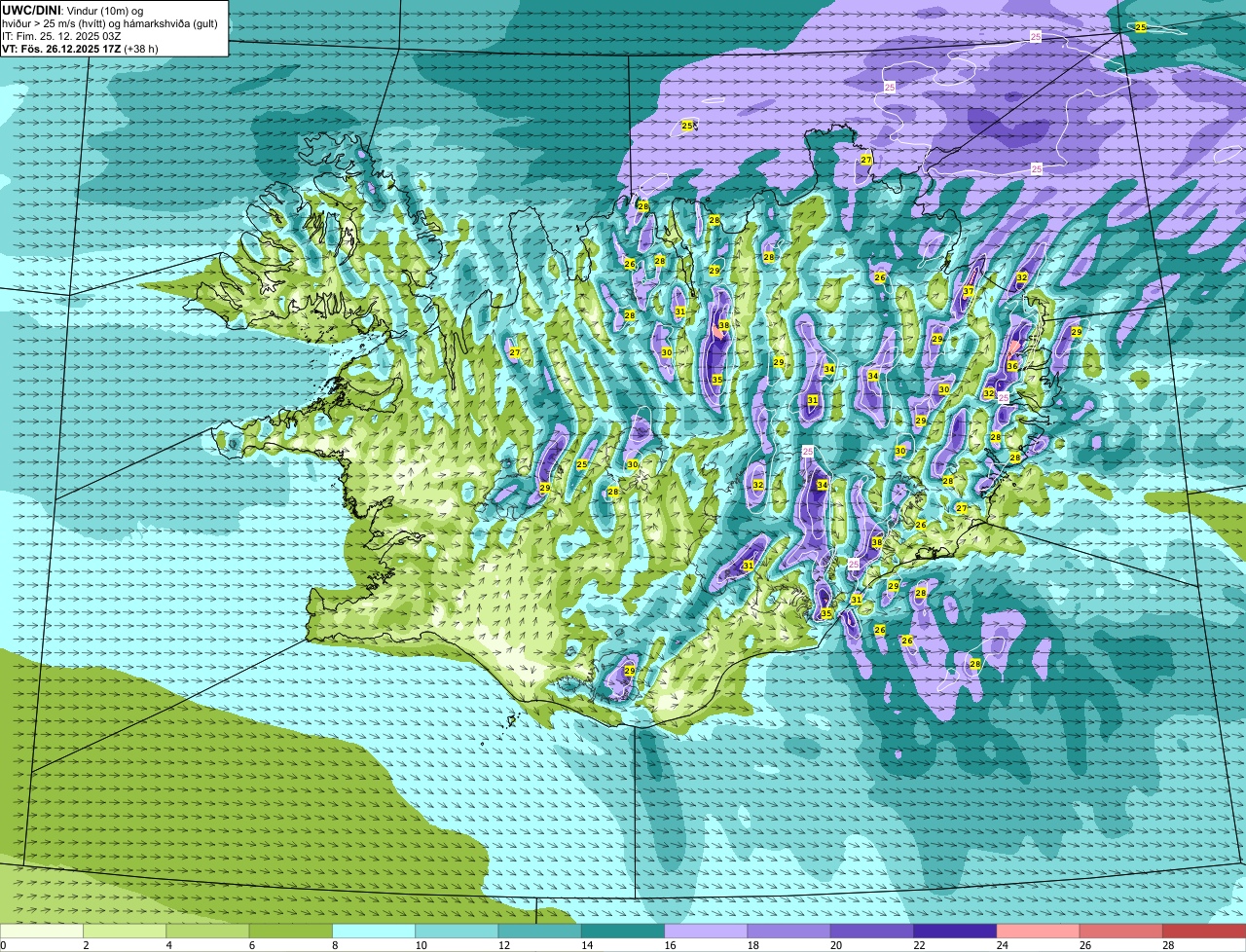
Task: Select the 8–10 m/s pale cyan legend swatch
Action: click(374, 931)
